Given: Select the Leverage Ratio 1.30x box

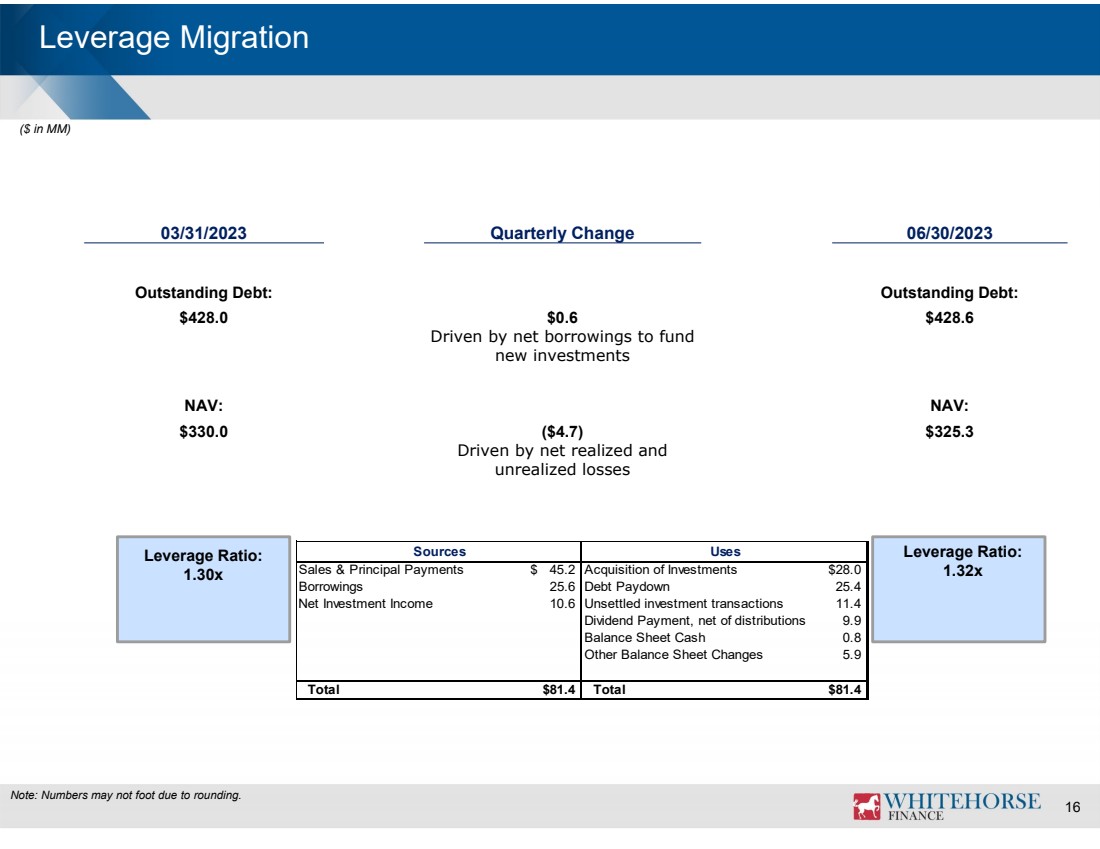Looking at the screenshot, I should click(x=204, y=587).
